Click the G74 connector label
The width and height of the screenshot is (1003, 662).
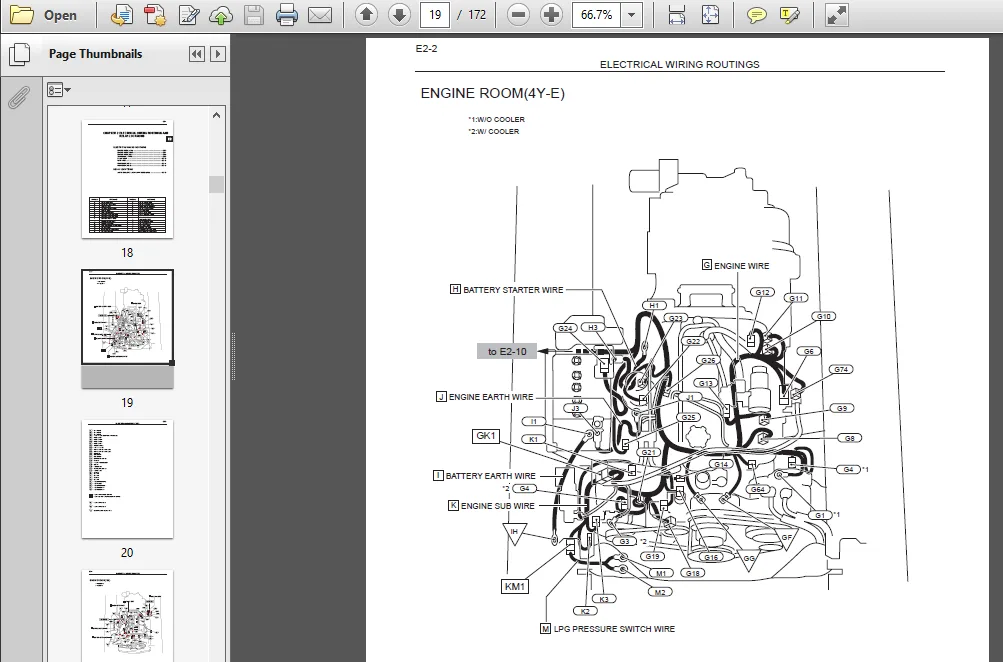841,369
